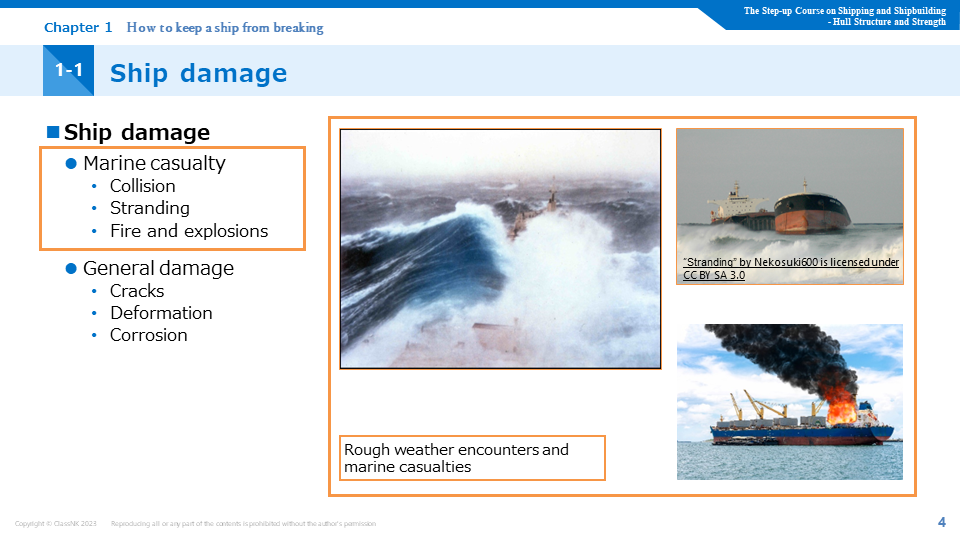Click the "Cracks" list item
The height and width of the screenshot is (540, 960).
pos(137,291)
